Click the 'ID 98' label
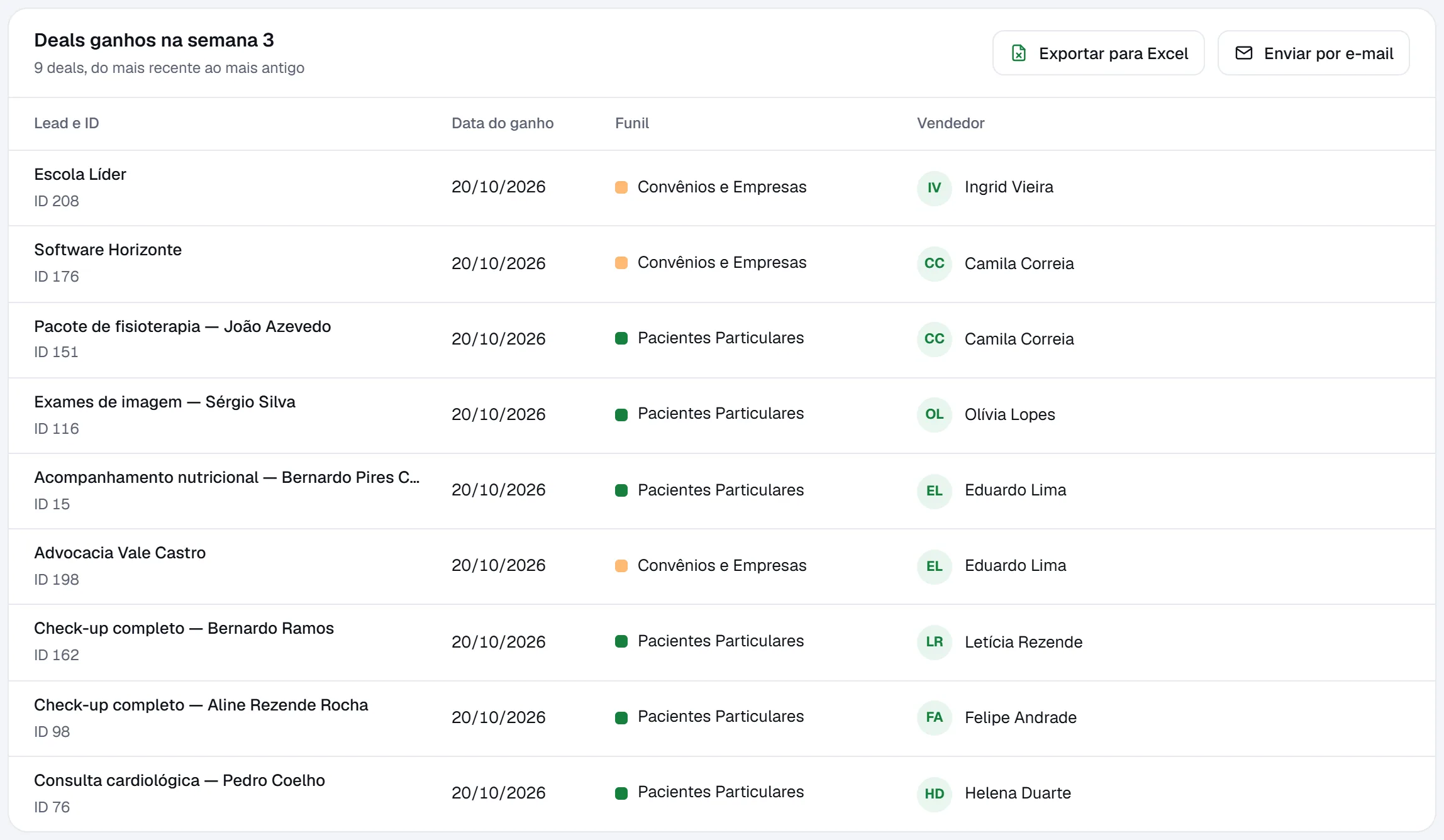Viewport: 1444px width, 840px height. 52,732
